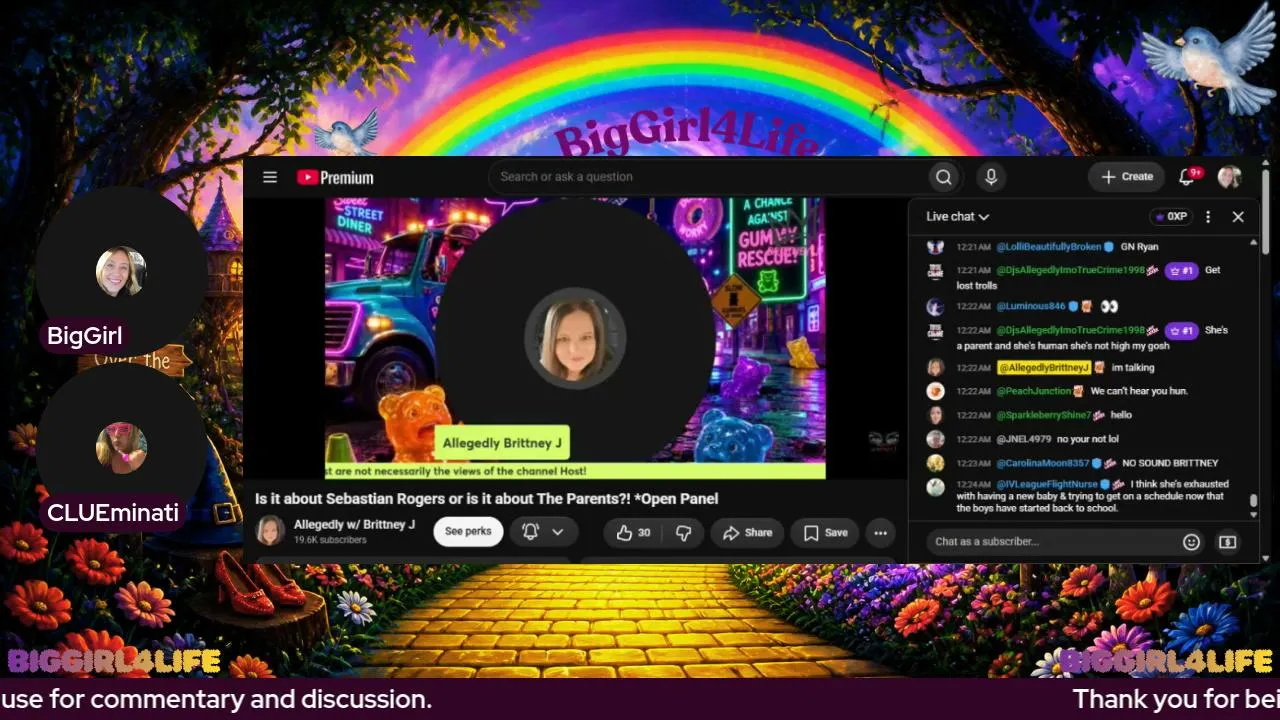Click username @LolliBeautifullyBroken in chat
The width and height of the screenshot is (1280, 720).
point(1049,247)
